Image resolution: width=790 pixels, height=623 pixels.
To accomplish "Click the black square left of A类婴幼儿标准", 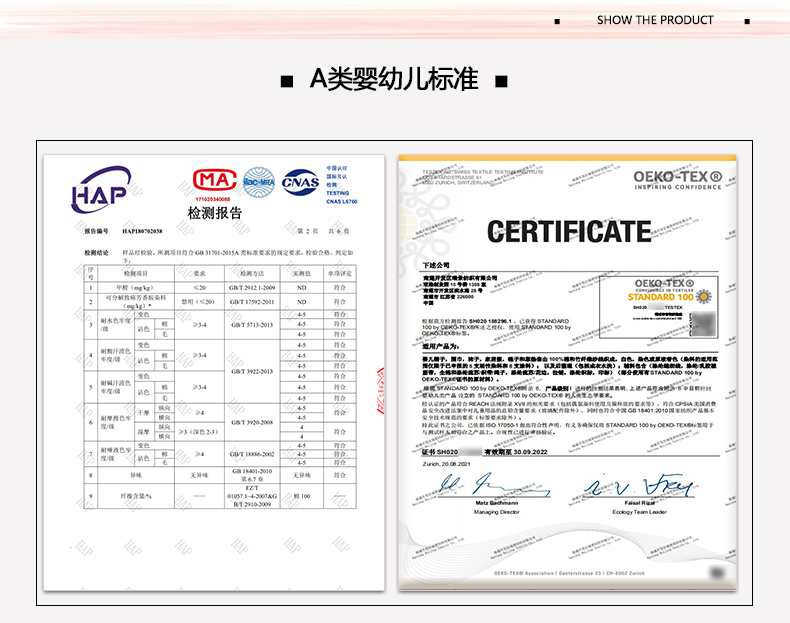I will [286, 80].
